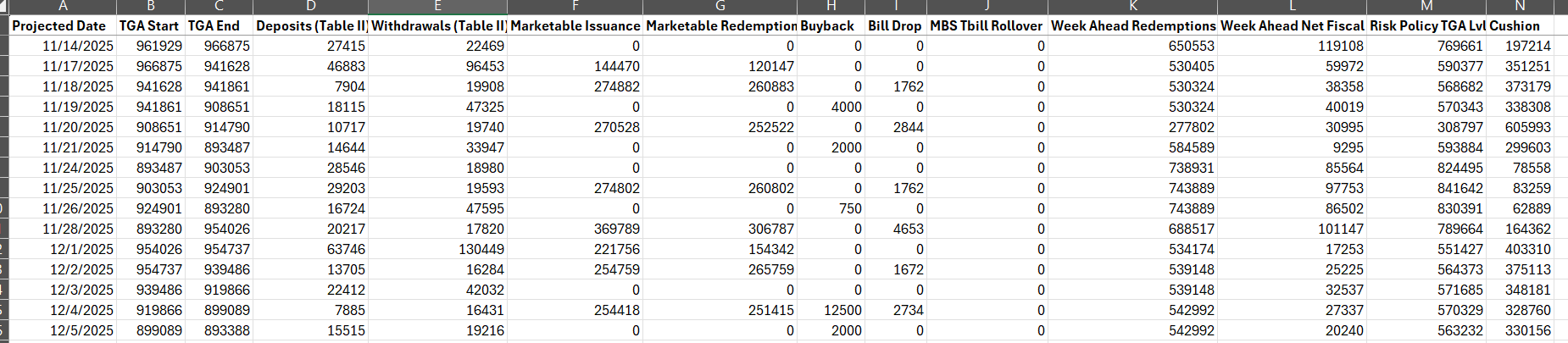Select Week Ahead Net Fiscal value 119108
This screenshot has height=343, width=1568.
click(x=1293, y=46)
